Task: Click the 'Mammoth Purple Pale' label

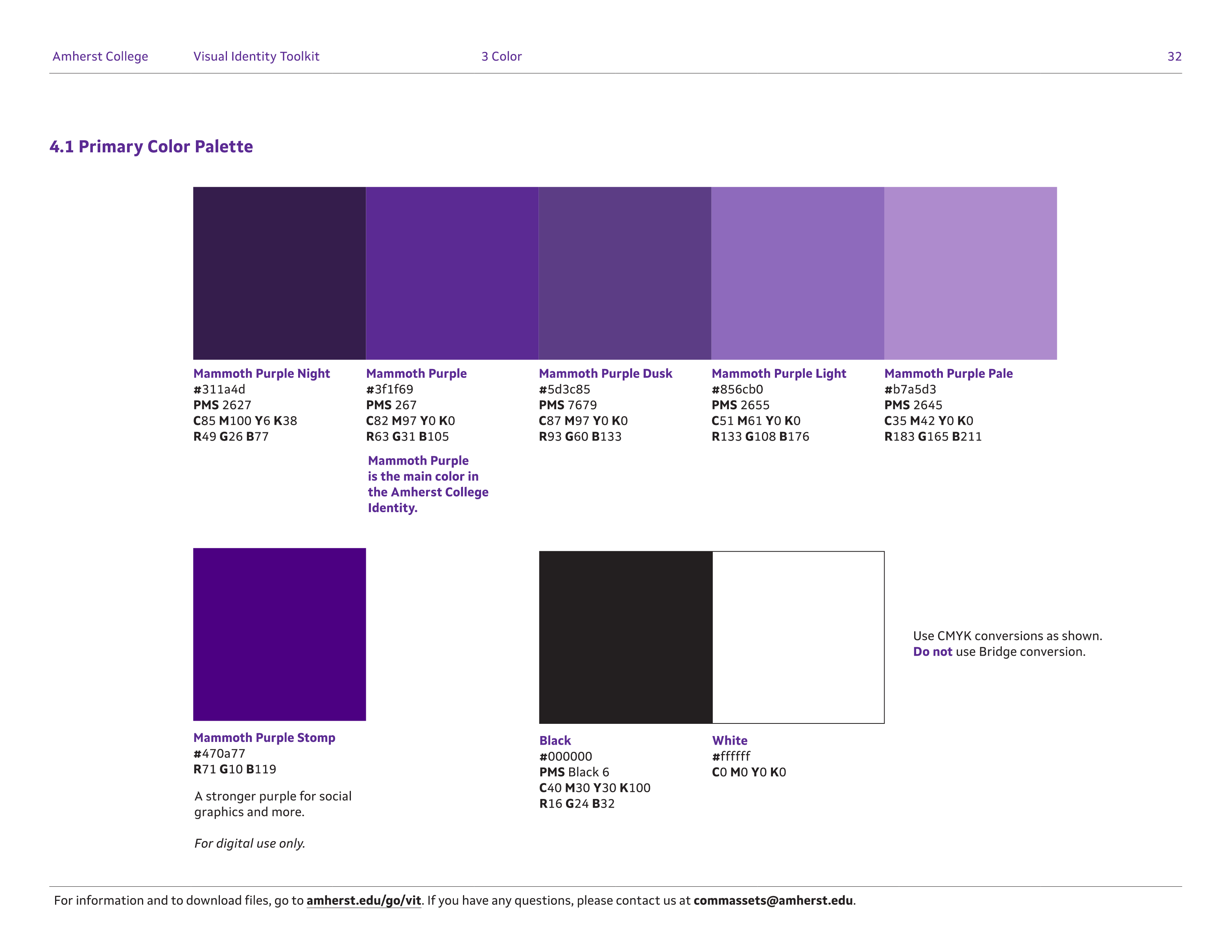Action: tap(949, 373)
